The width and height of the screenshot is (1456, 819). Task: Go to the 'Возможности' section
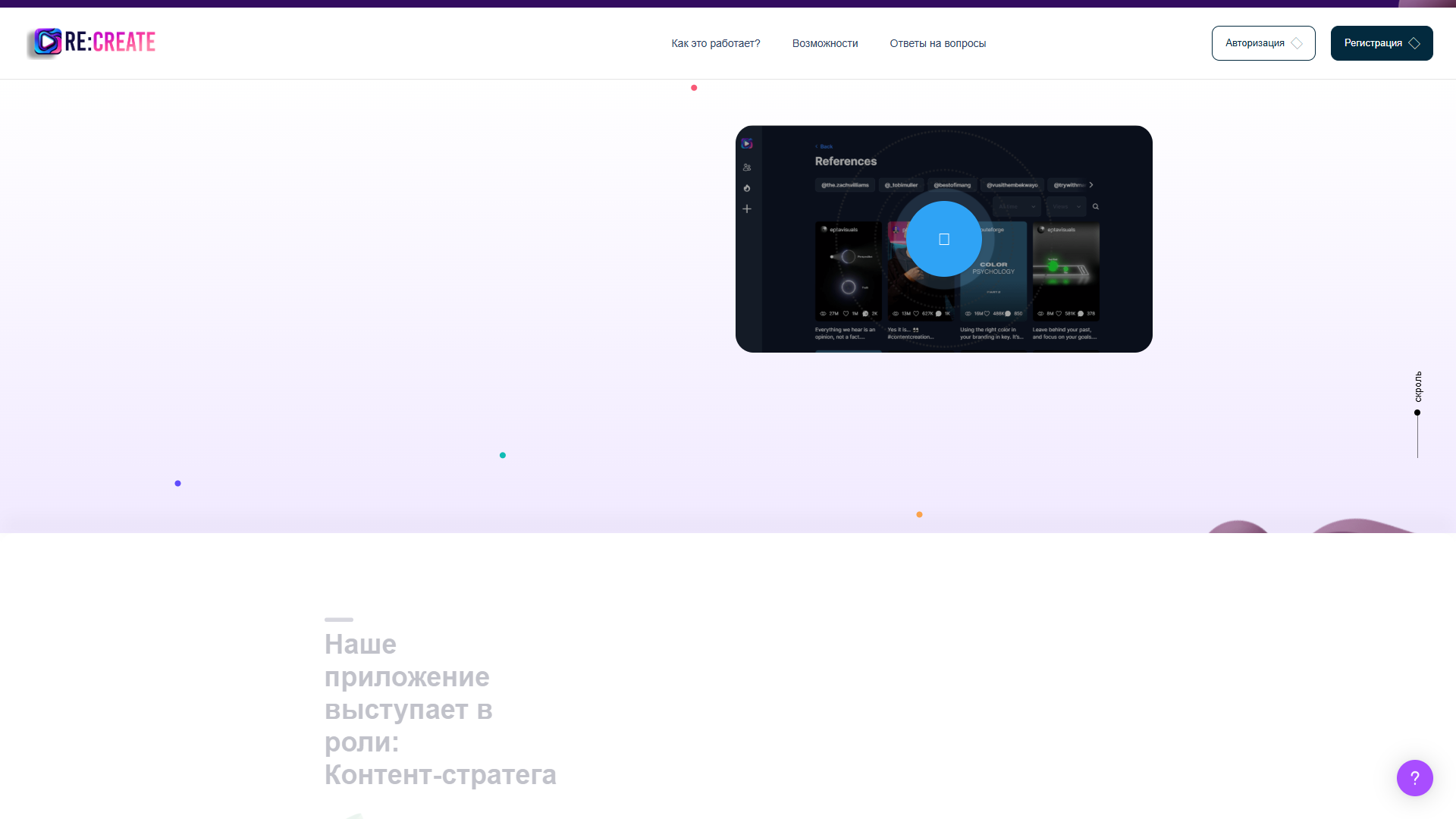pos(825,43)
